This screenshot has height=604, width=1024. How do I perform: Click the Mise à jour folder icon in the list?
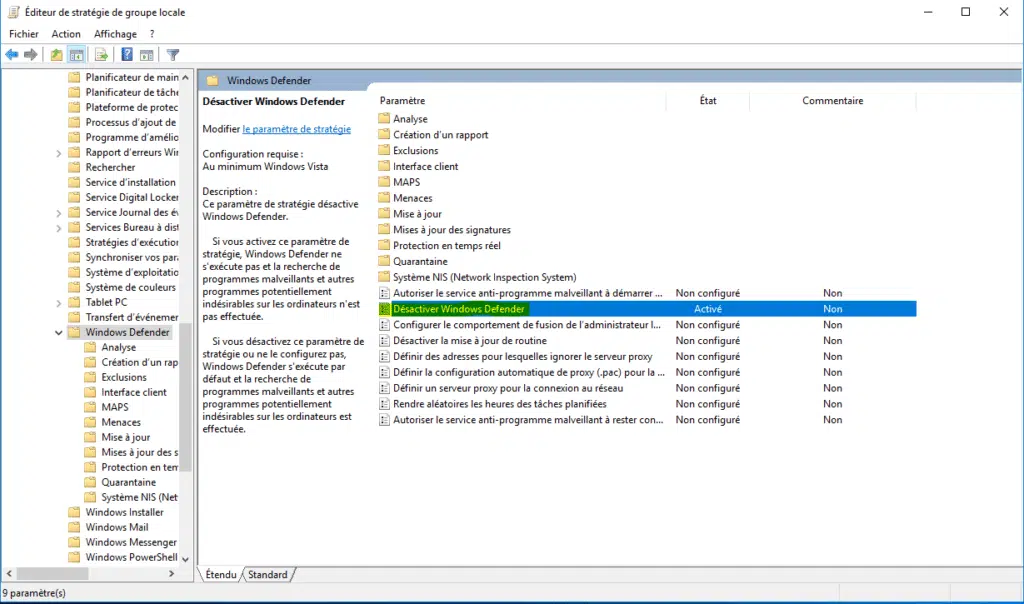pos(384,214)
